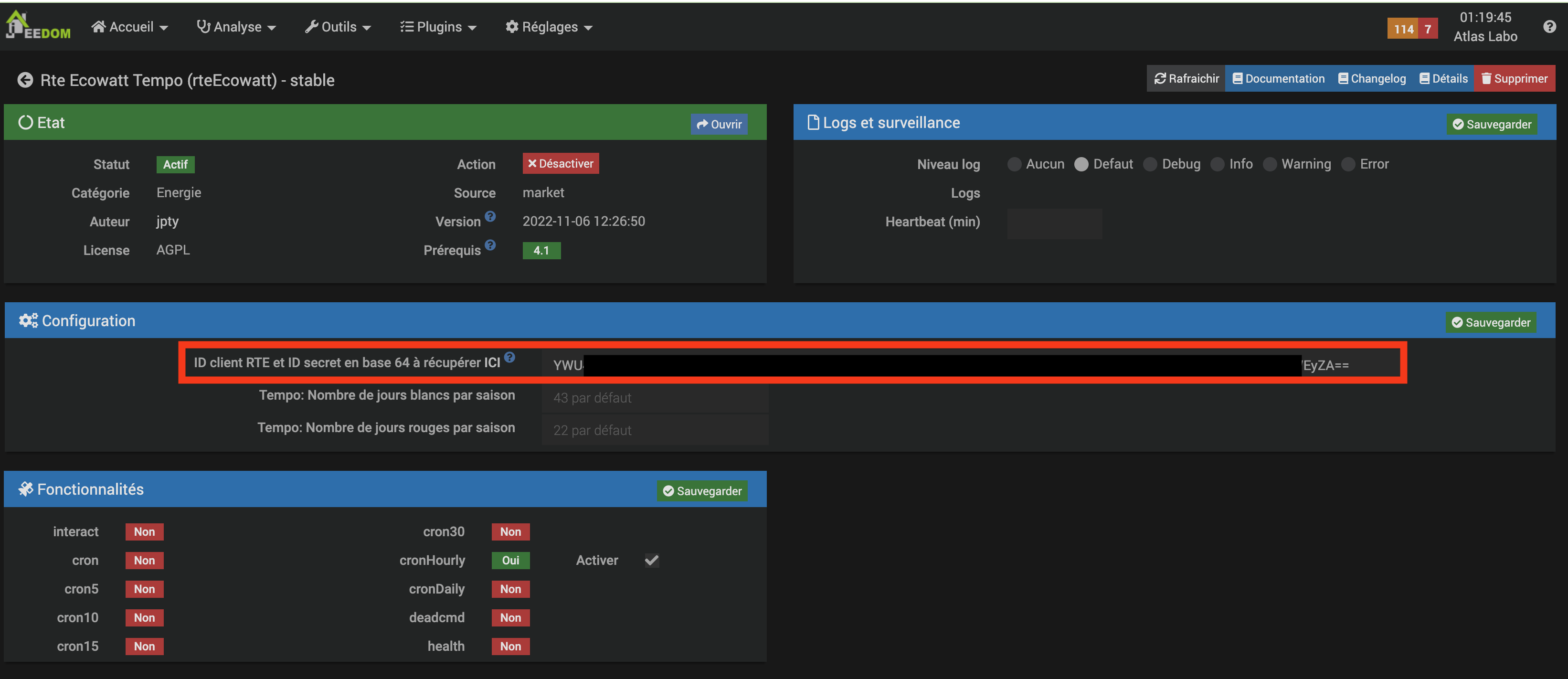This screenshot has width=1568, height=679.
Task: Select Error log level
Action: [x=1348, y=164]
